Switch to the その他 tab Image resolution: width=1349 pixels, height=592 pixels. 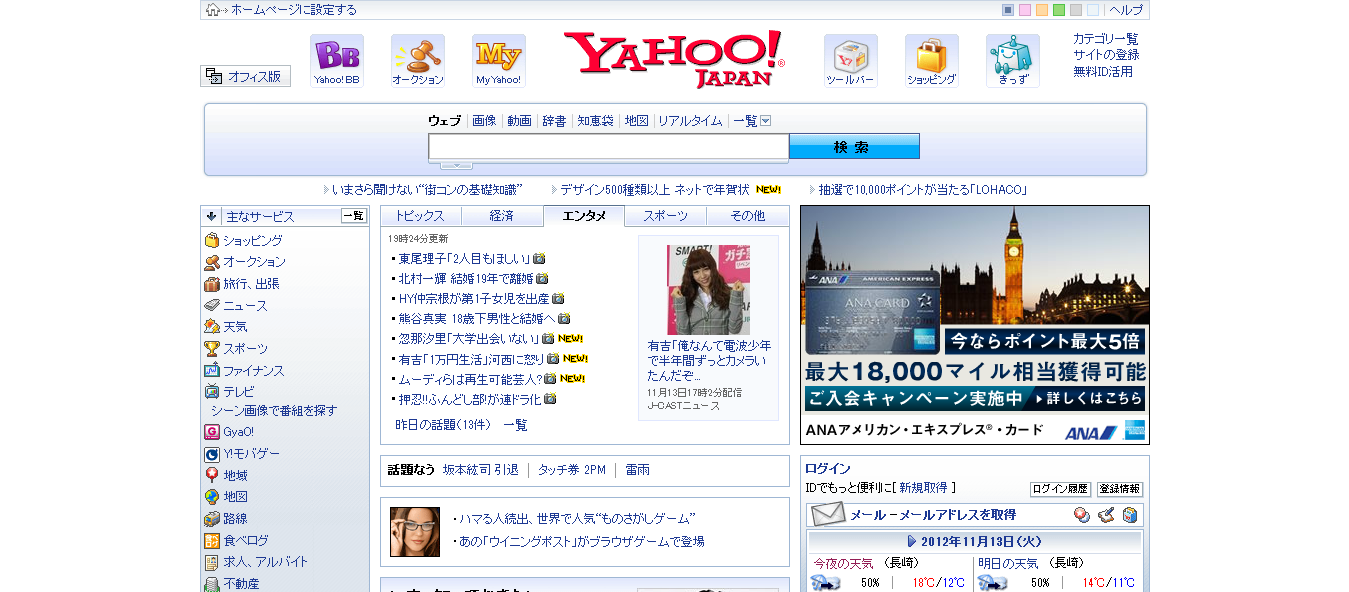coord(748,216)
